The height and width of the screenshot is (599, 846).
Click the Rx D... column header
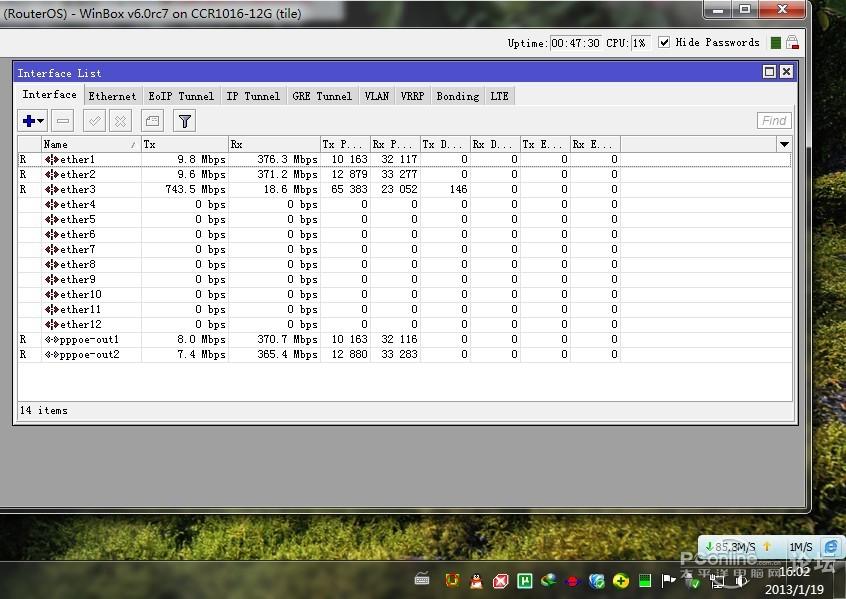point(495,144)
